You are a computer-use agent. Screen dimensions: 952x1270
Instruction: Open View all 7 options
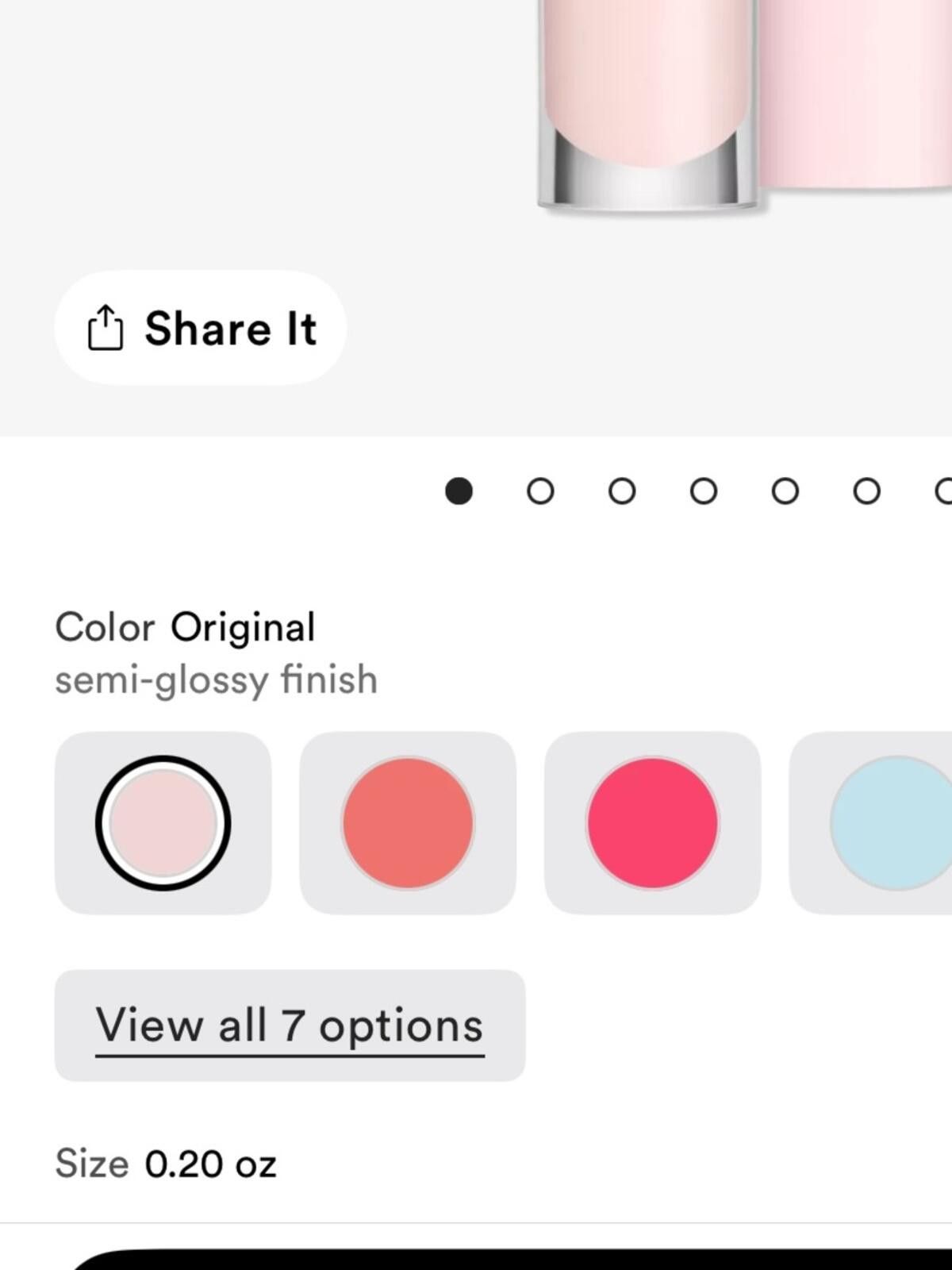click(290, 1026)
